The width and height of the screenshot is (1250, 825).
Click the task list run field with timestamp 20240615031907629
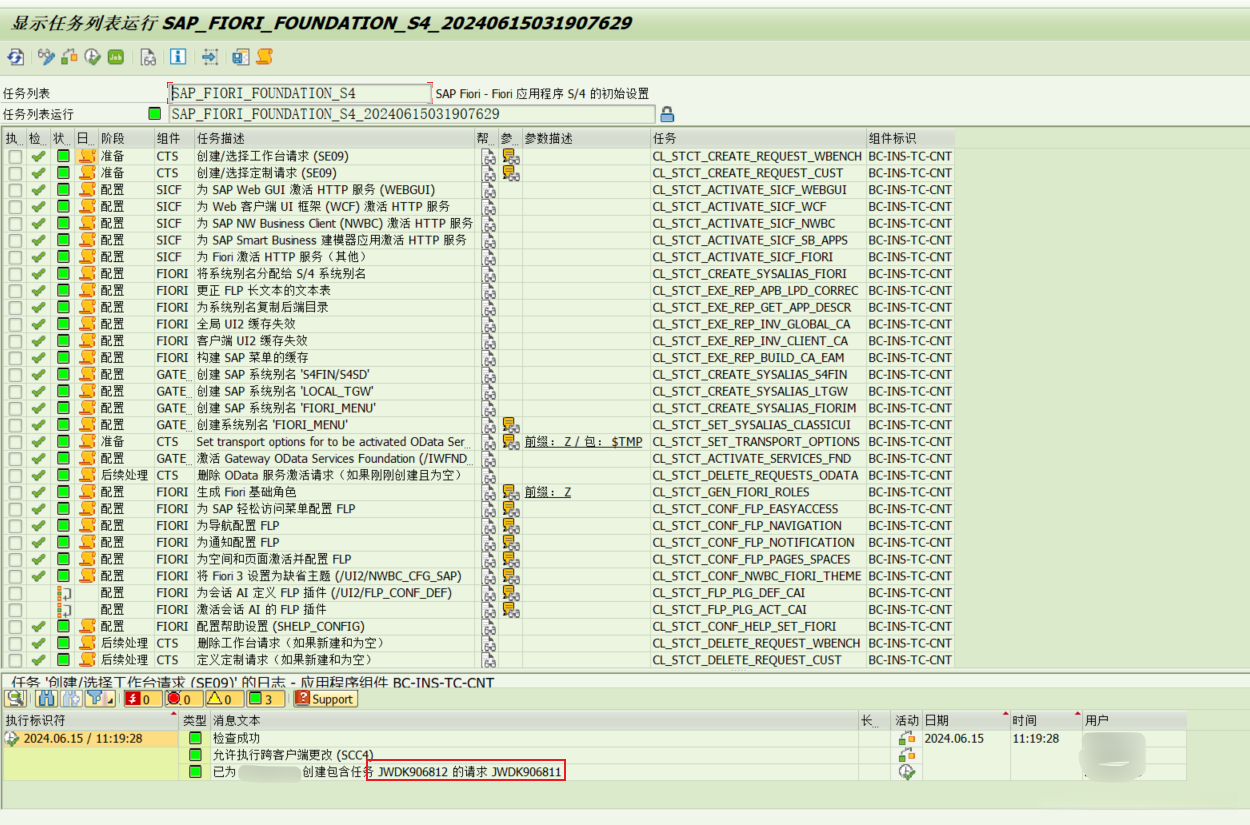(411, 114)
